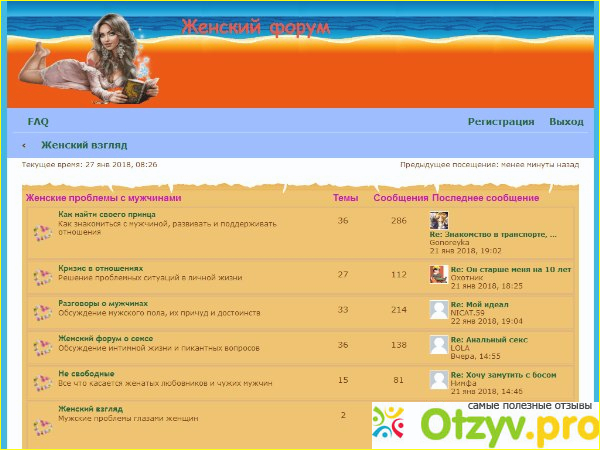
Task: Open the Регистрация page
Action: pos(500,122)
